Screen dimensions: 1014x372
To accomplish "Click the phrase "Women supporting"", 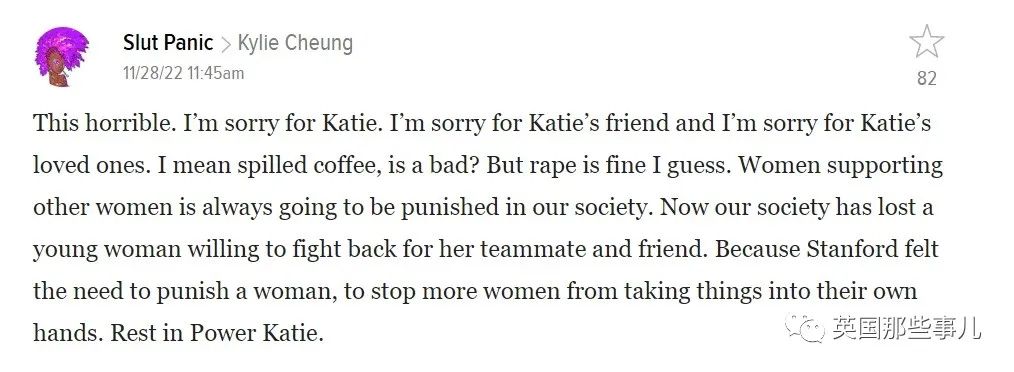I will tap(841, 166).
